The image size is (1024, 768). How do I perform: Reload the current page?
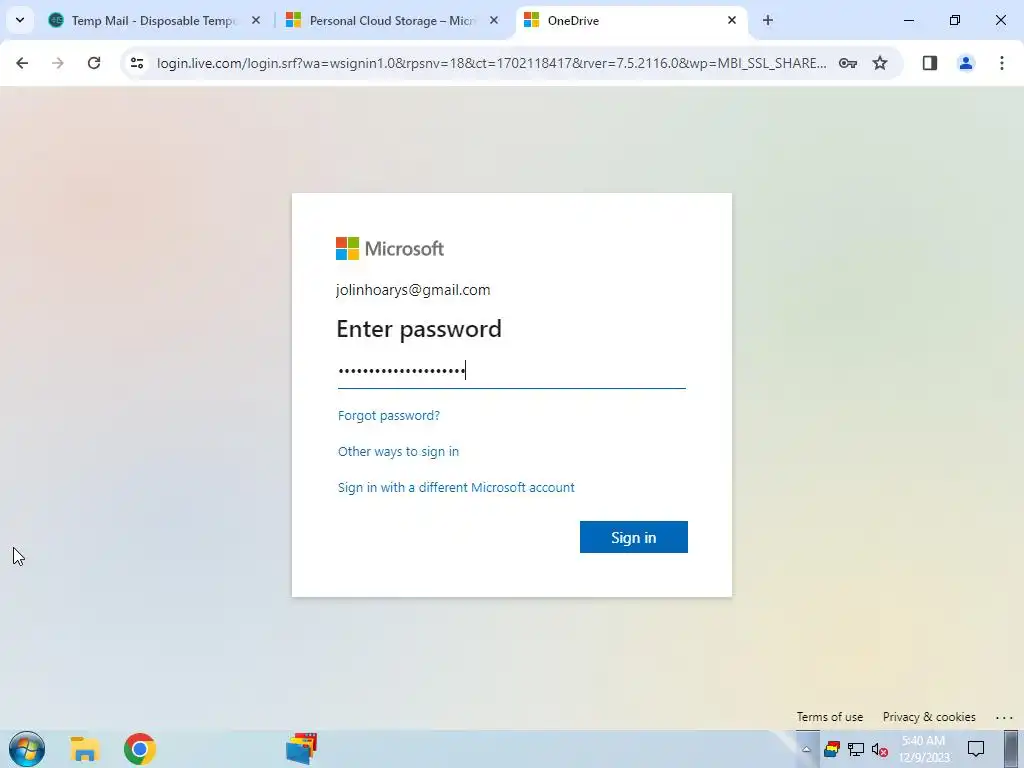(x=94, y=63)
